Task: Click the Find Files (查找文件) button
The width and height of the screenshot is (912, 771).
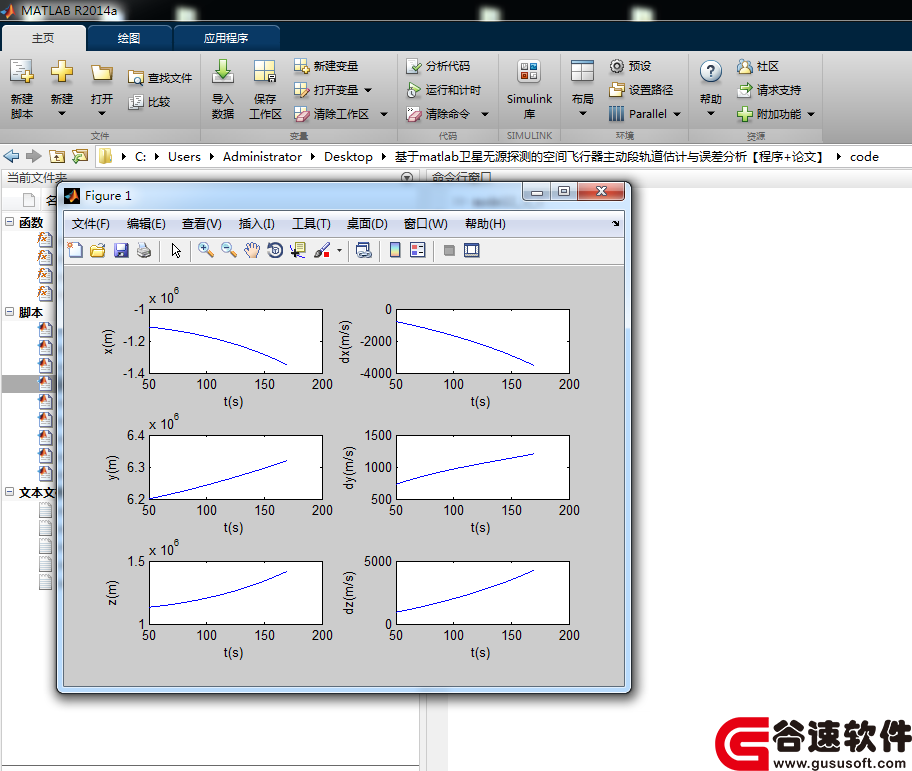Action: (x=160, y=78)
